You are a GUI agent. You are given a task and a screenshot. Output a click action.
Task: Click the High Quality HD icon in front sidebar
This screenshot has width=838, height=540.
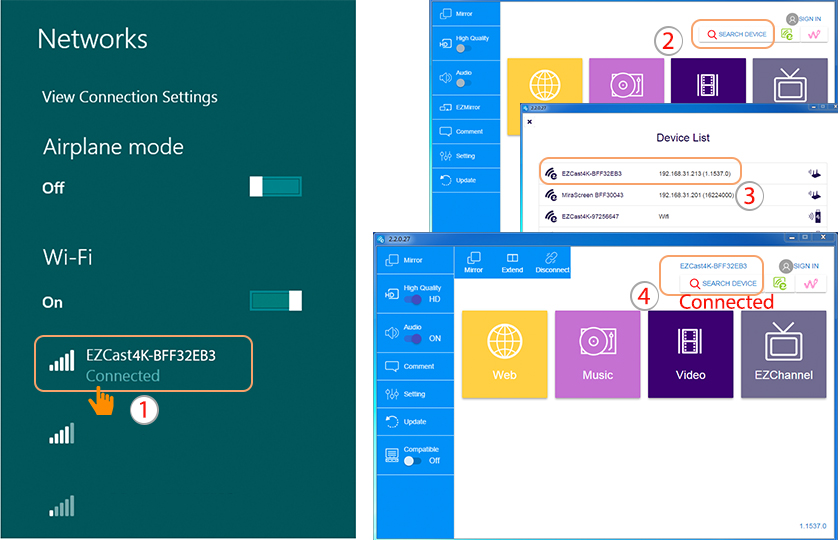point(392,294)
